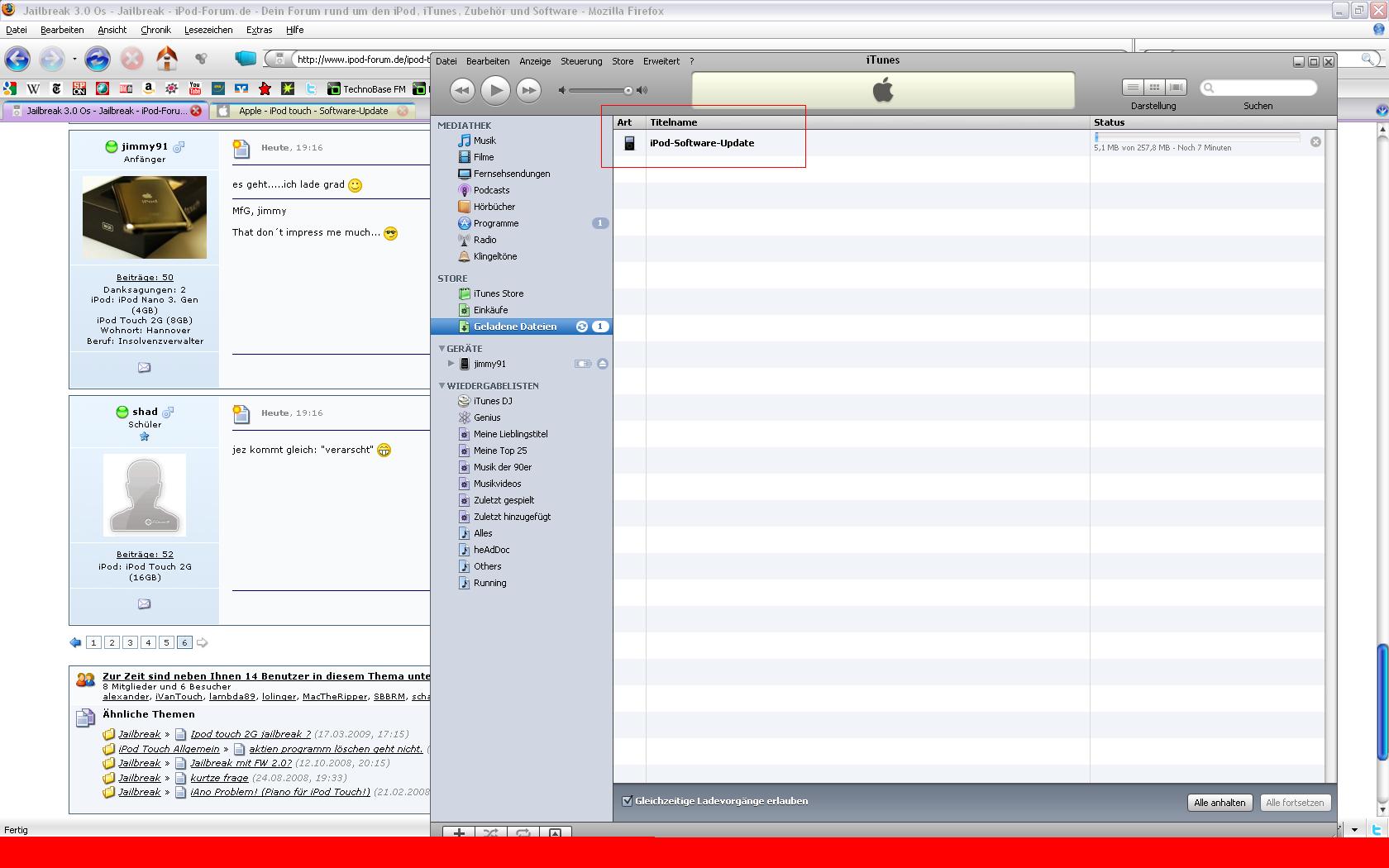Open the Meine Top 25 playlist
Image resolution: width=1389 pixels, height=868 pixels.
(x=500, y=451)
